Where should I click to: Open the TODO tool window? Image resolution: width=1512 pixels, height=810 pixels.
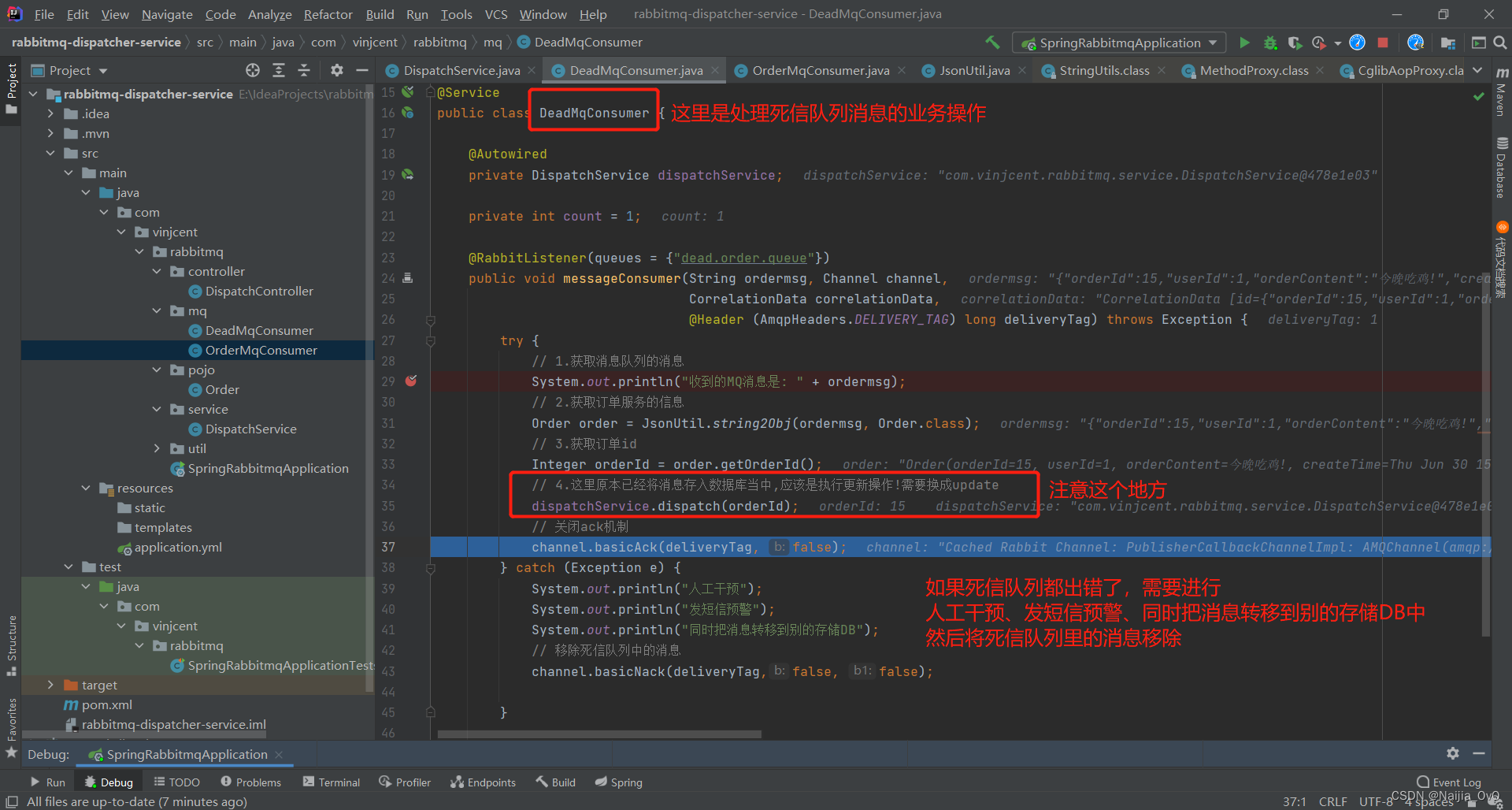(x=177, y=782)
